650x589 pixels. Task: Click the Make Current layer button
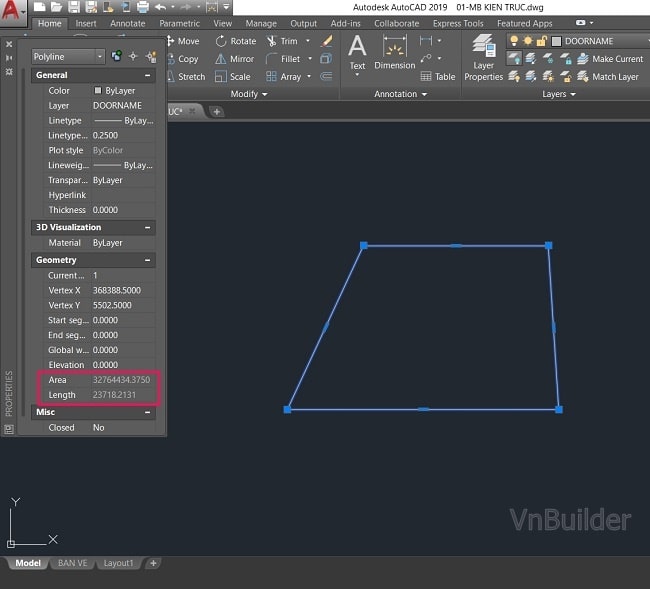[x=608, y=59]
